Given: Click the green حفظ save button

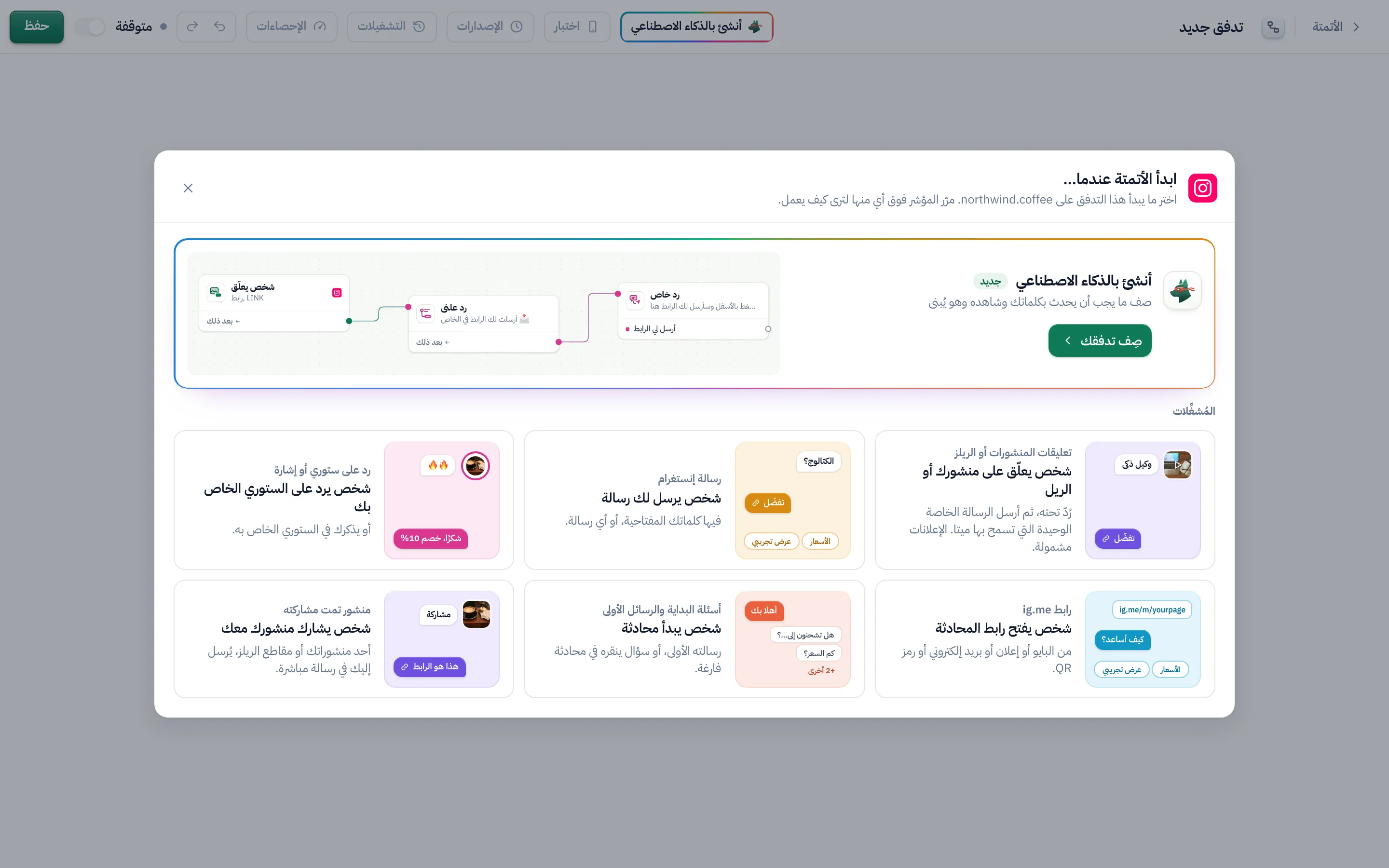Looking at the screenshot, I should tap(36, 27).
